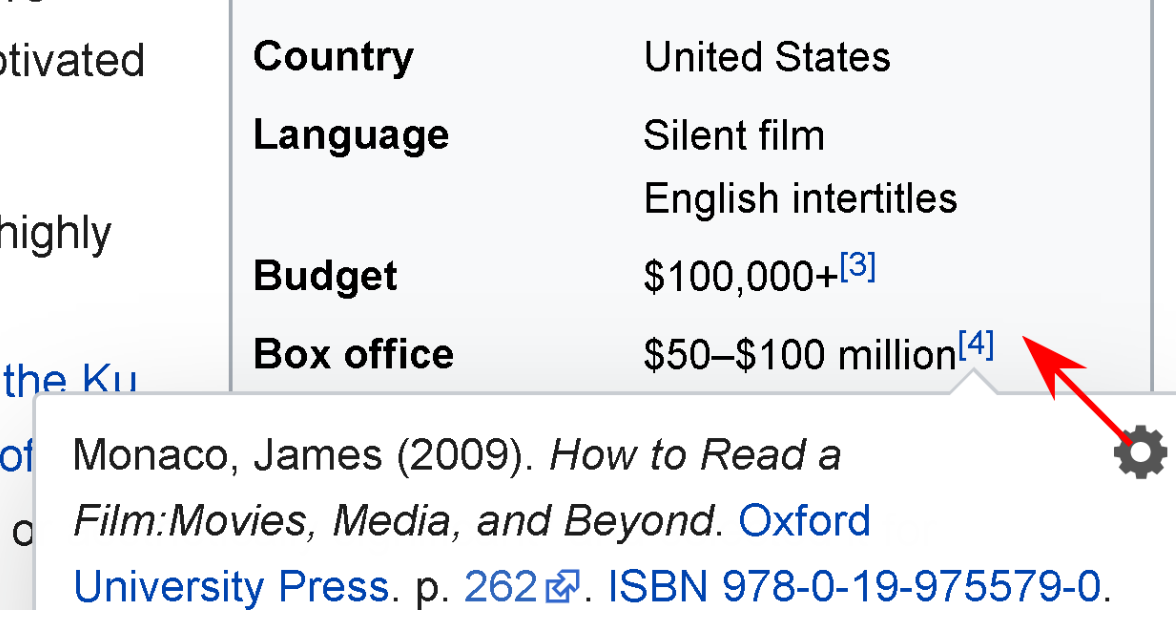
Task: Click the United States country value
Action: click(x=767, y=57)
